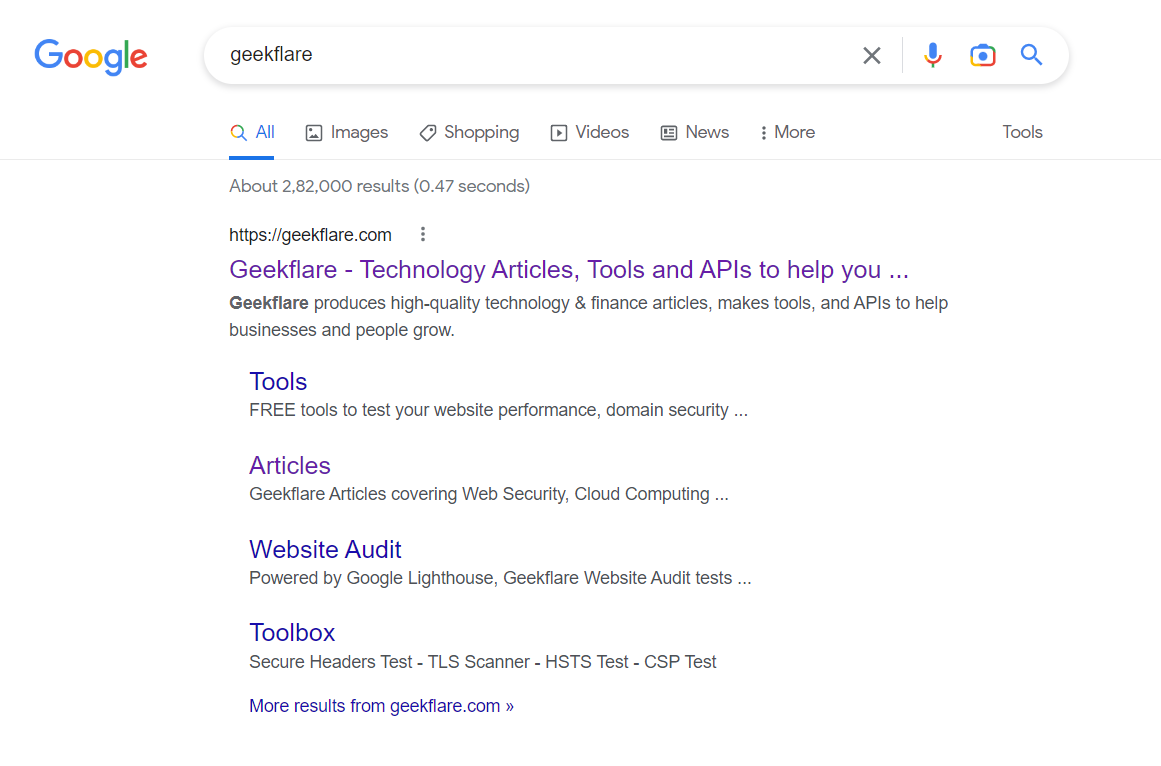
Task: Open Google Lens camera search
Action: coord(983,55)
